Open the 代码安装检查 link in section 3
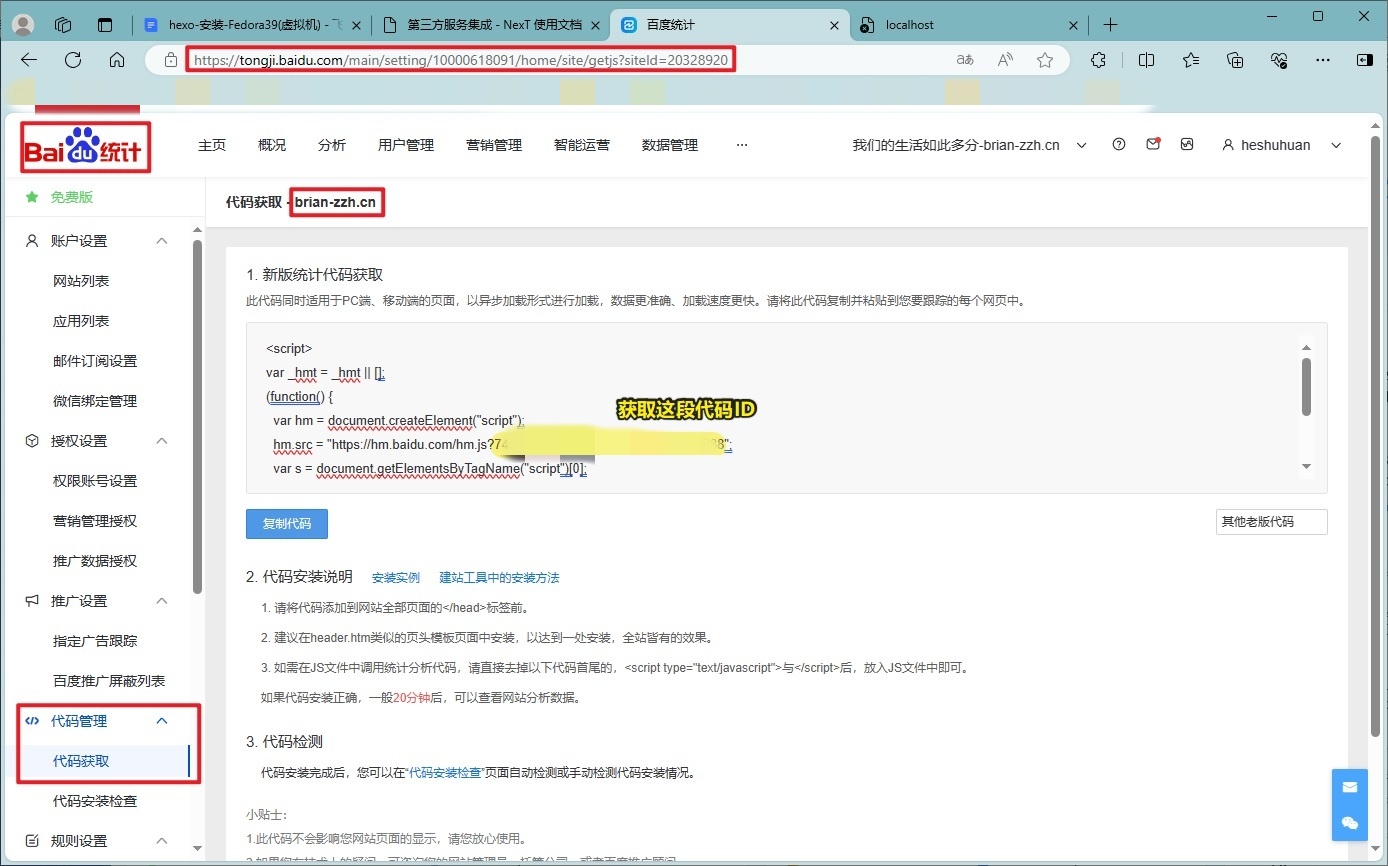This screenshot has width=1388, height=866. click(x=446, y=772)
